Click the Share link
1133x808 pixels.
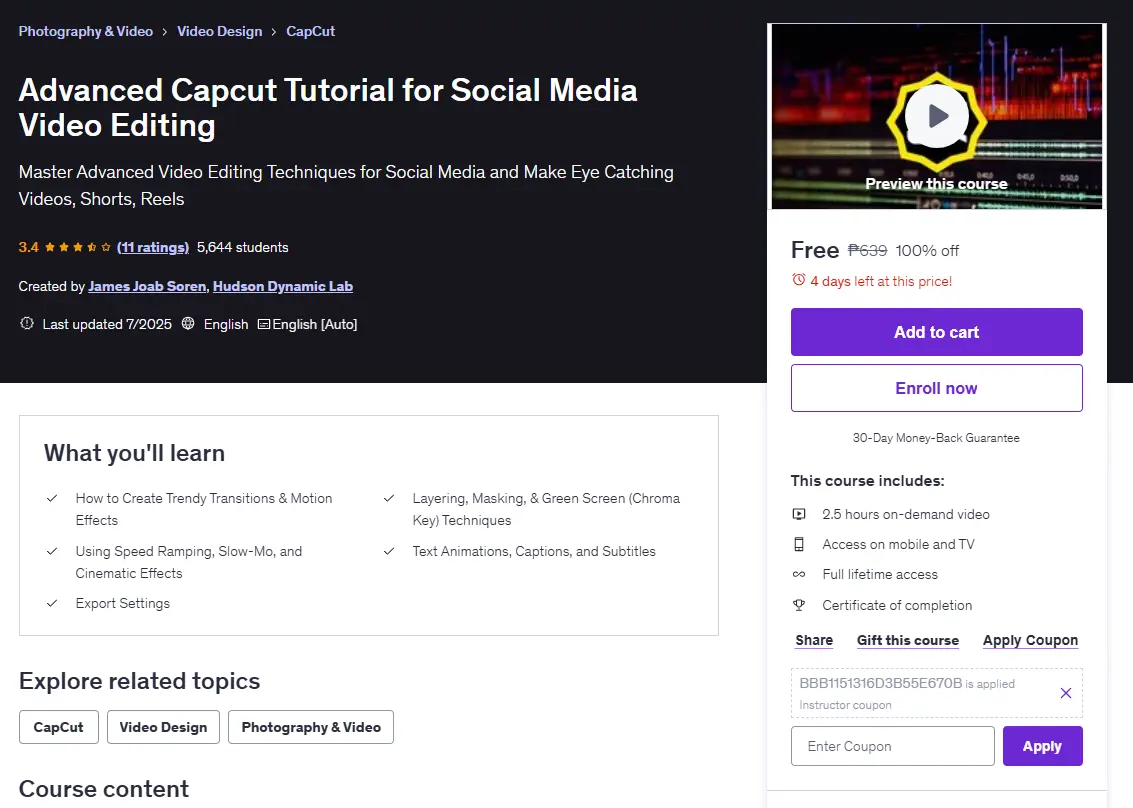pos(814,640)
